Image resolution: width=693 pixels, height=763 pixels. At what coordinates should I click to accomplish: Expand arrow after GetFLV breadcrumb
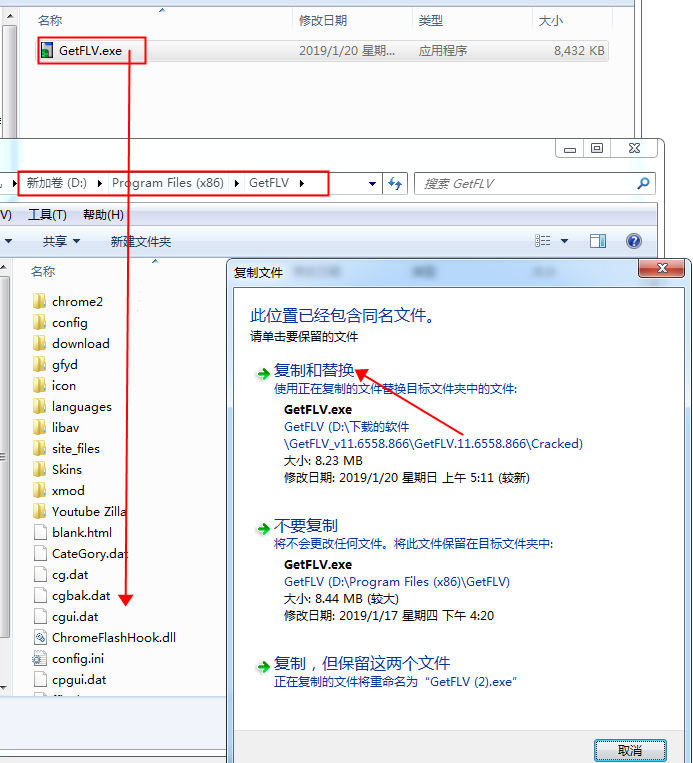tap(302, 183)
